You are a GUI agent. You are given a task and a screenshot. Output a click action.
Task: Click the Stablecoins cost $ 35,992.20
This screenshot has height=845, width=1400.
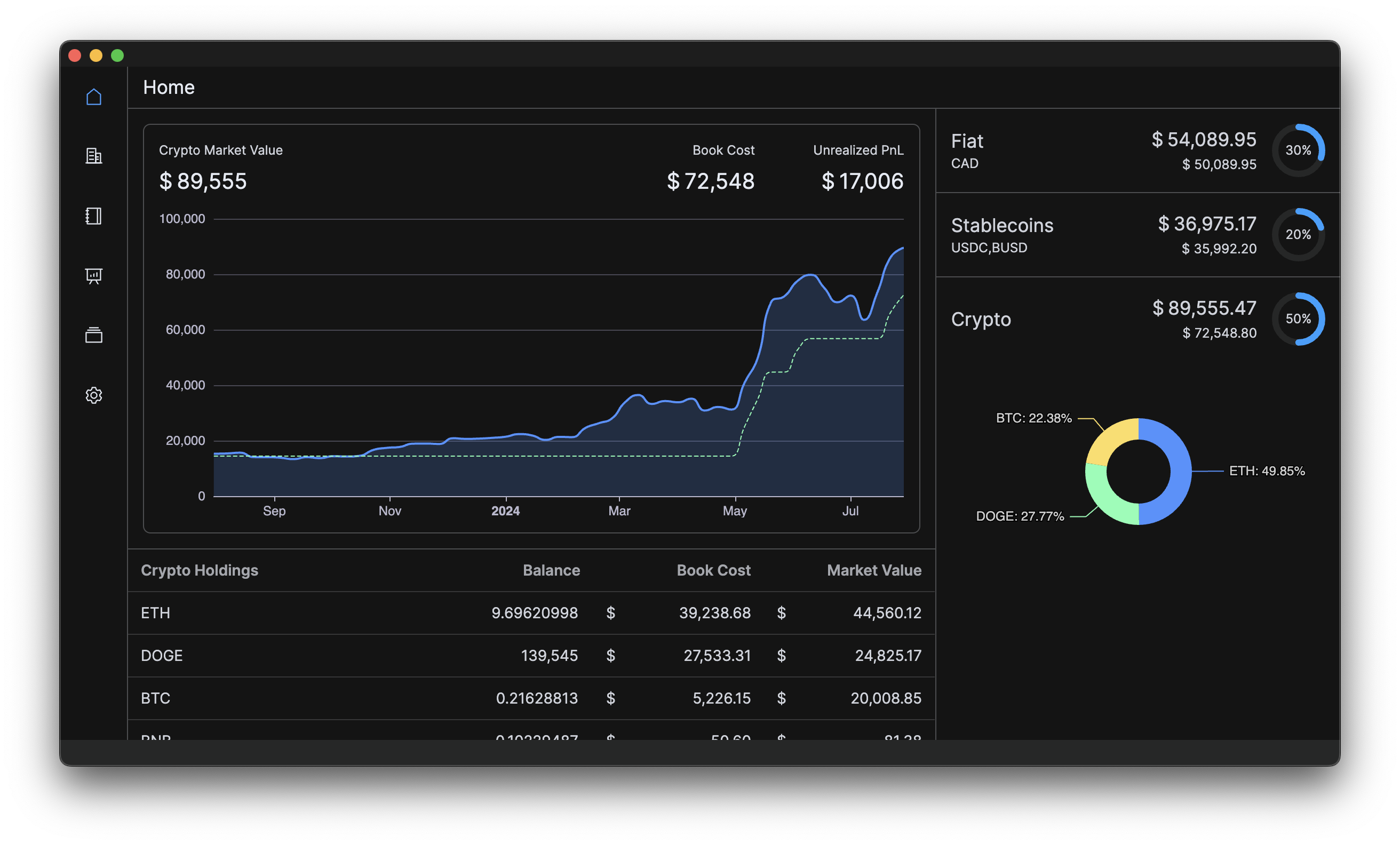tap(1219, 249)
